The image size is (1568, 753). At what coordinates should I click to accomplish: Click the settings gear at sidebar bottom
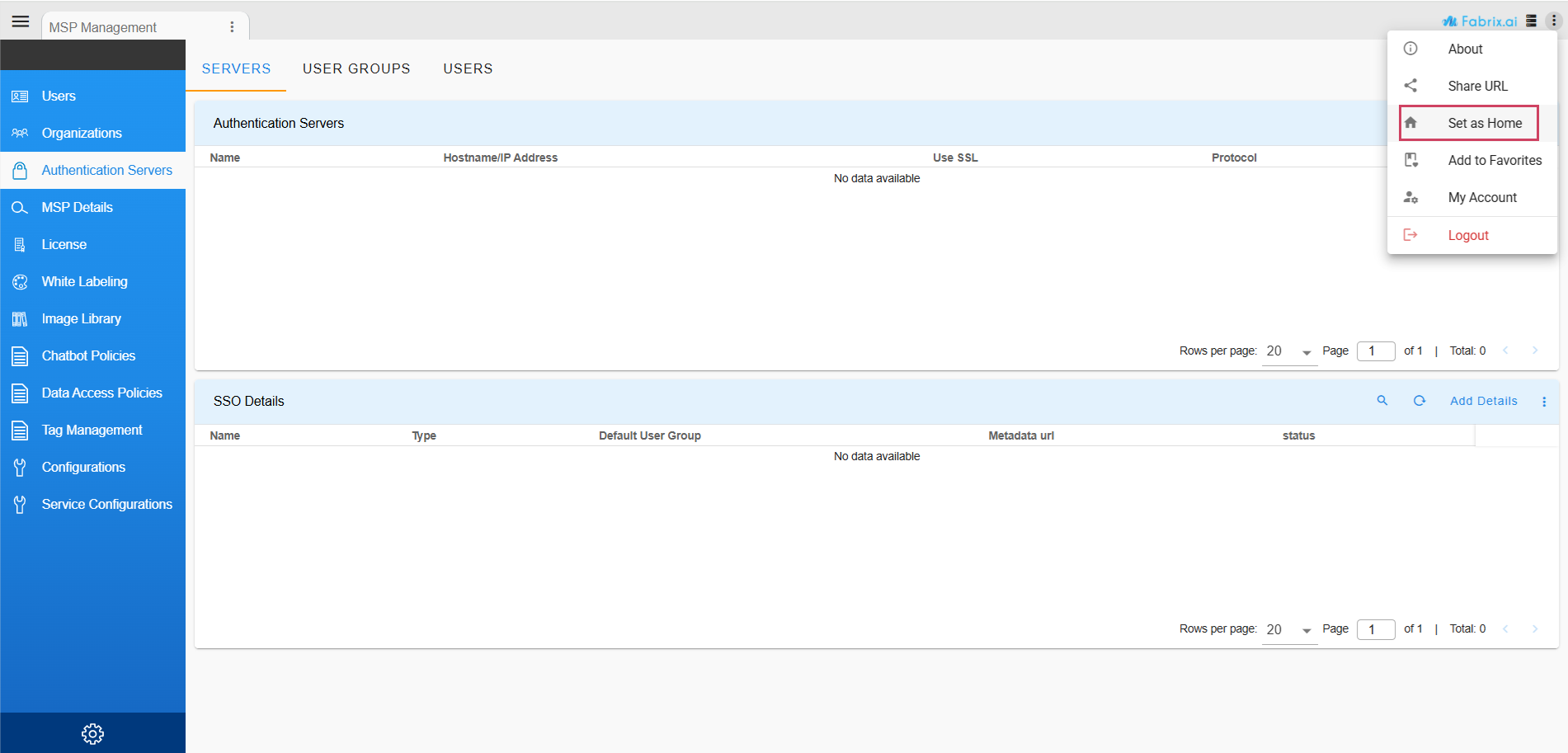(92, 733)
